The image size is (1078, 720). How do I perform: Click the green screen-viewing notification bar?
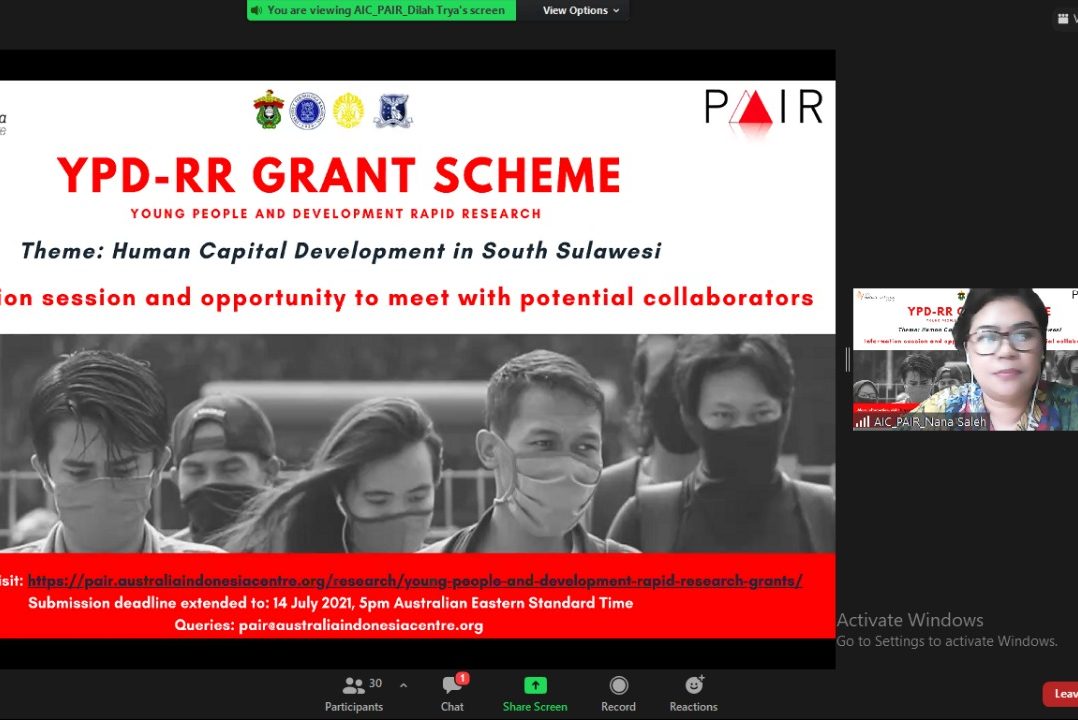381,10
